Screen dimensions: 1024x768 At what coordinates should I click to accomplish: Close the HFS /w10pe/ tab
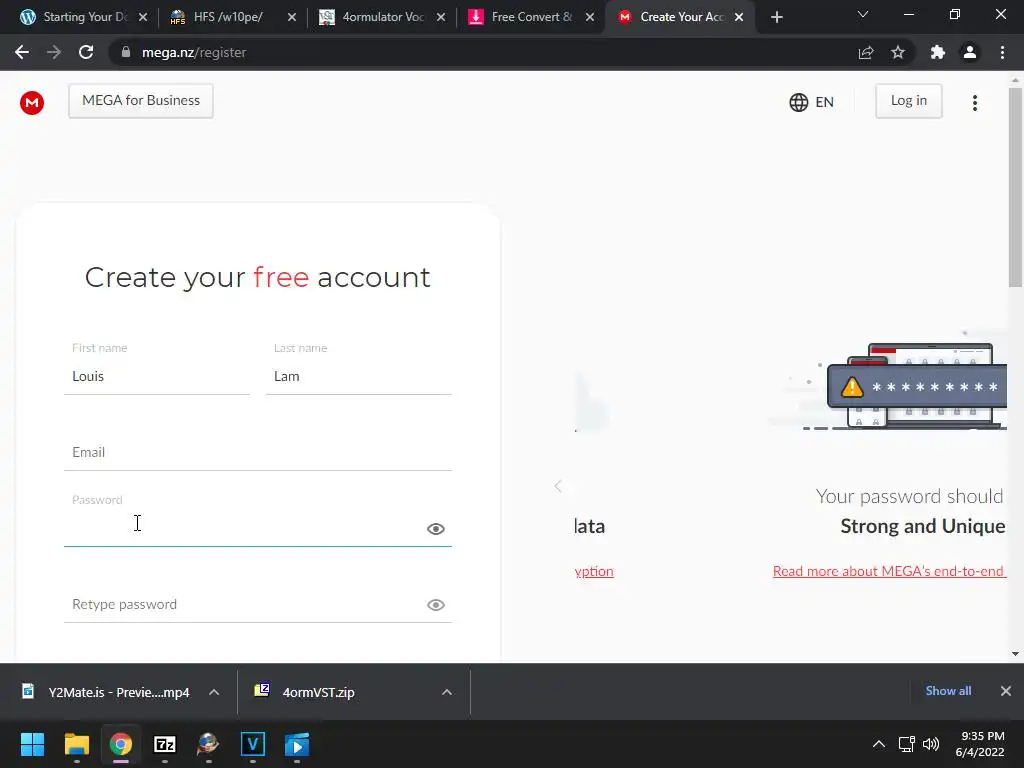tap(292, 17)
